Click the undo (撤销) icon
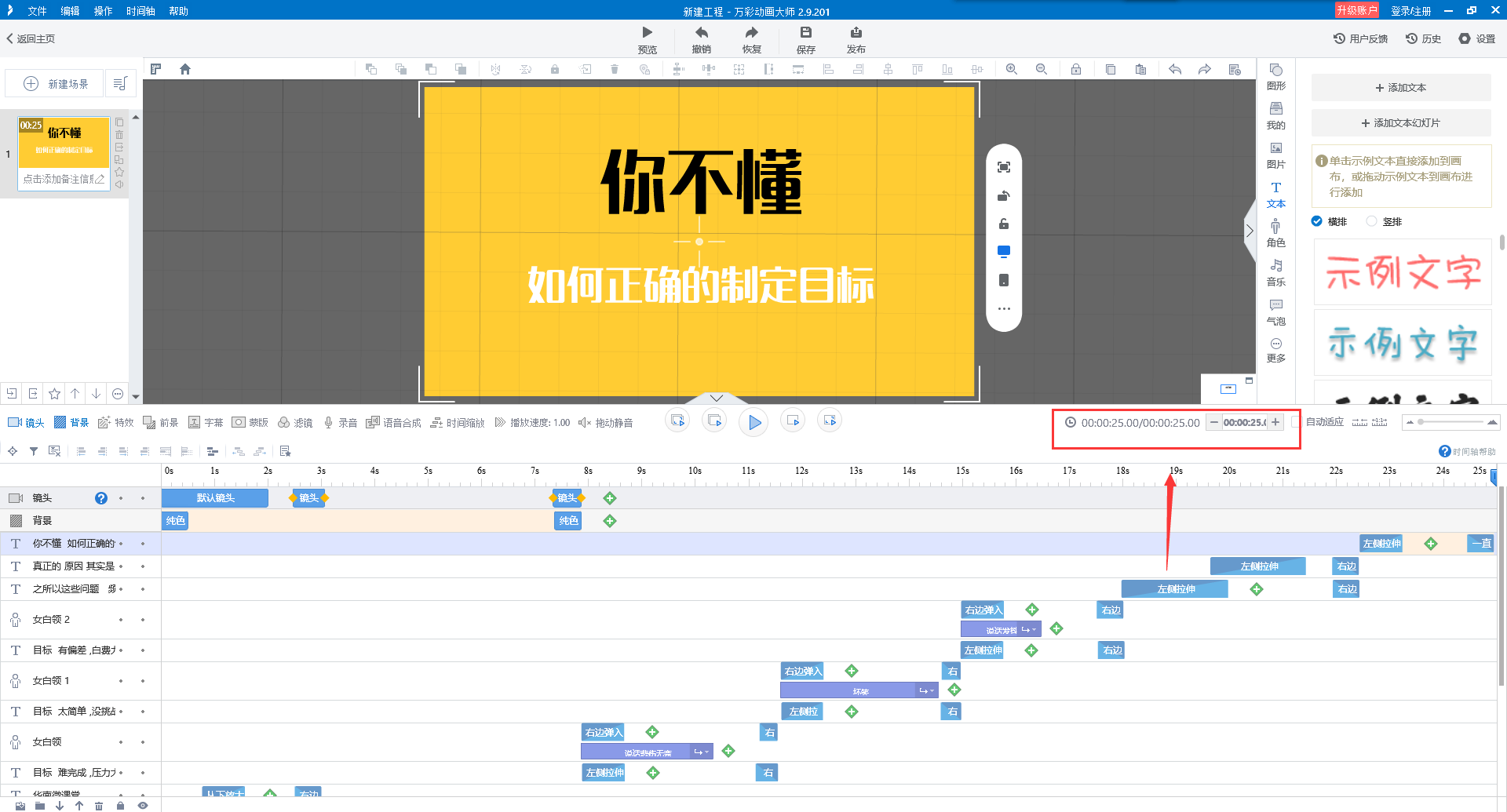 pyautogui.click(x=701, y=33)
